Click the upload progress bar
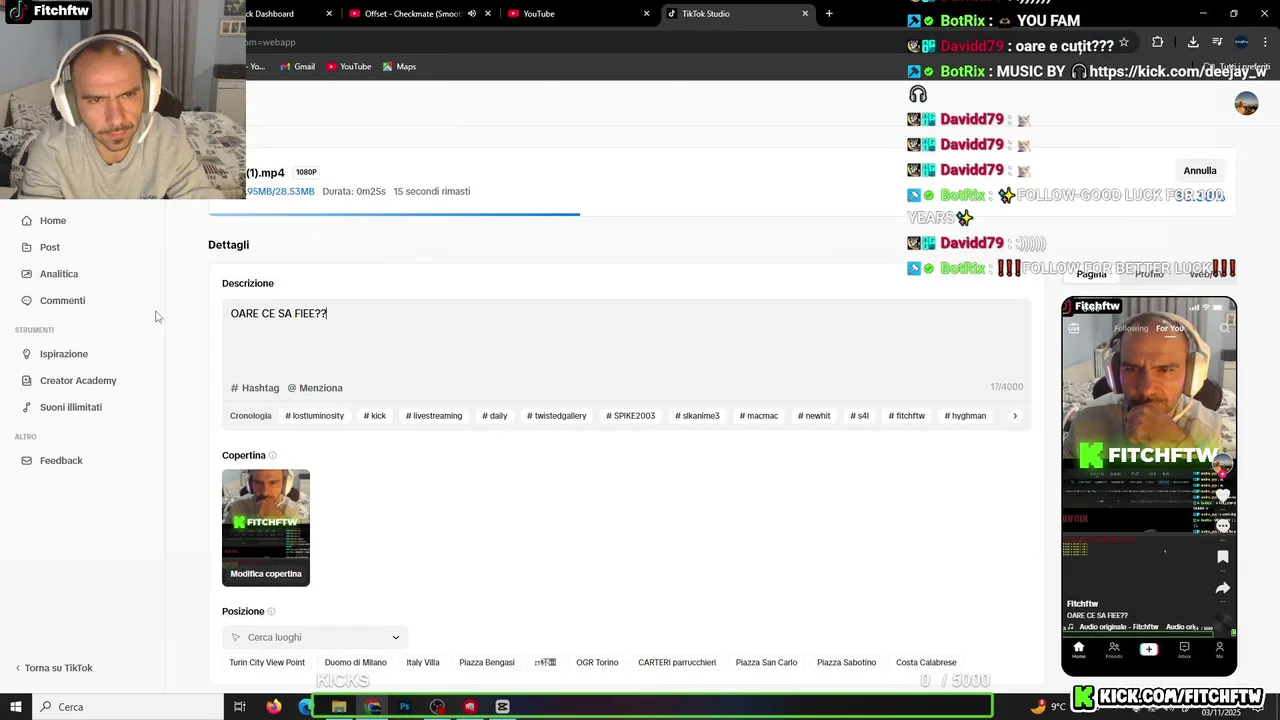Screen dimensions: 1280x720 394,214
